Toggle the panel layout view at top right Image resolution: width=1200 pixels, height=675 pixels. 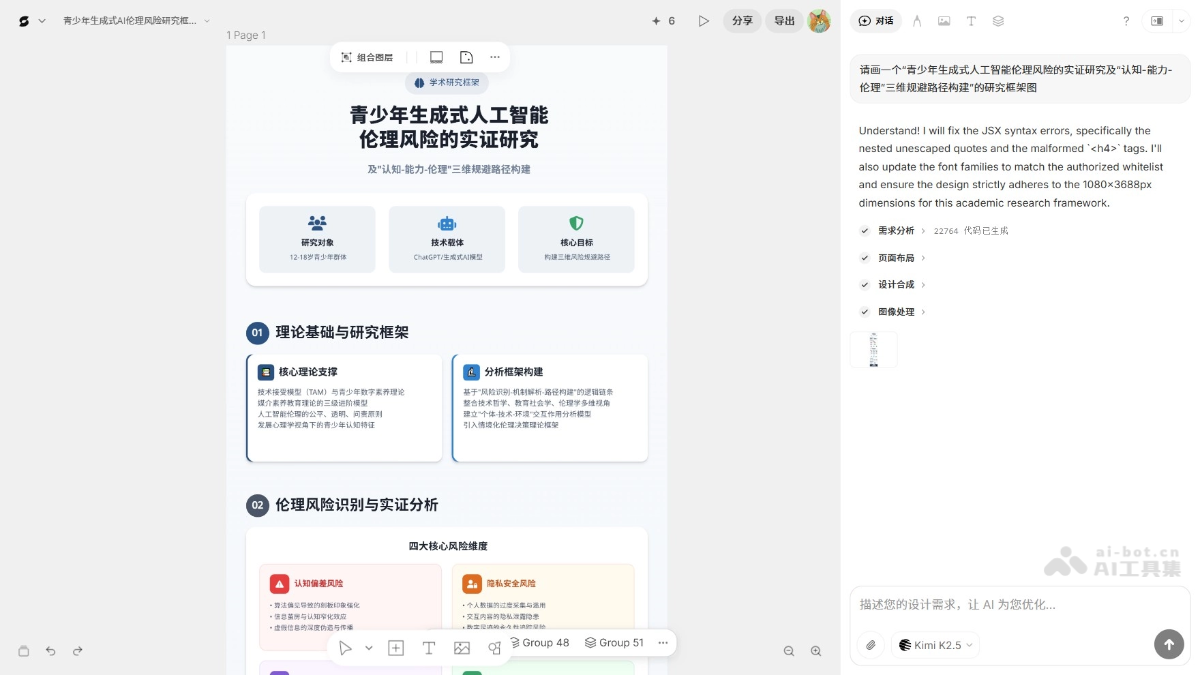tap(1157, 20)
